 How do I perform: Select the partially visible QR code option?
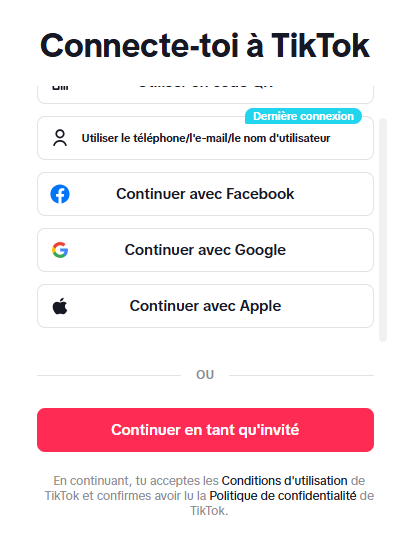pyautogui.click(x=205, y=94)
